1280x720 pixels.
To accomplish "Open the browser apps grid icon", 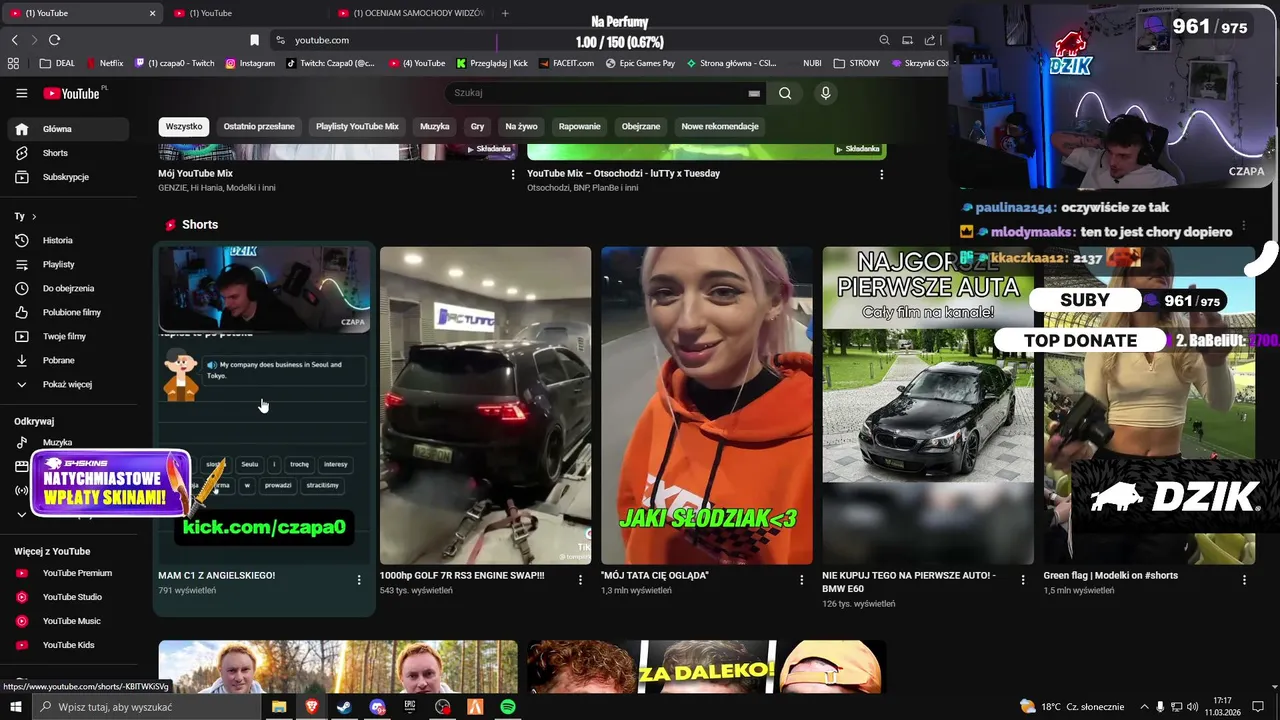I will [13, 63].
